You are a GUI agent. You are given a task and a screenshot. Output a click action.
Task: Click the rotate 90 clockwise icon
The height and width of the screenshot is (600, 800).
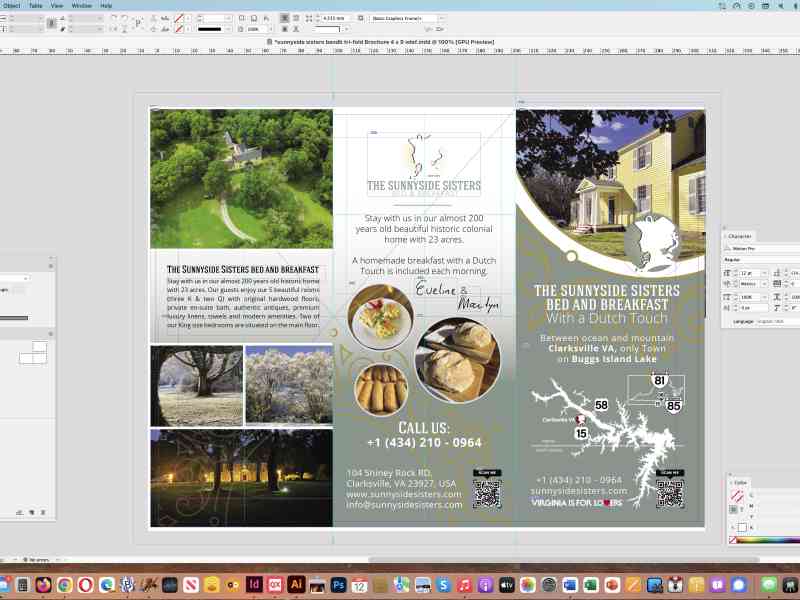pos(114,18)
